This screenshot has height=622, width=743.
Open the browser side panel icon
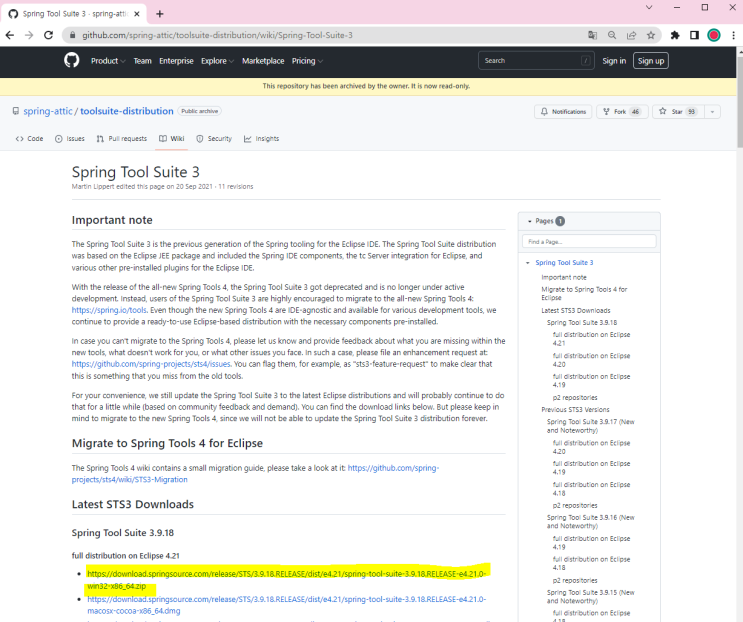click(694, 34)
